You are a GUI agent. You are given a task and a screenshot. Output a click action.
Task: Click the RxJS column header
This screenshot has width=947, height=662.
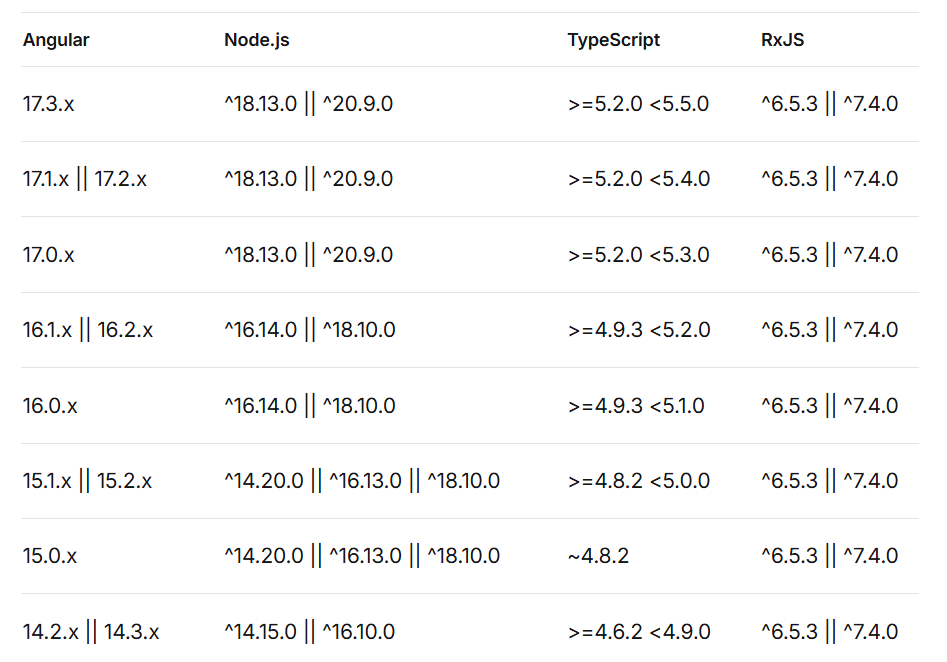click(x=783, y=40)
